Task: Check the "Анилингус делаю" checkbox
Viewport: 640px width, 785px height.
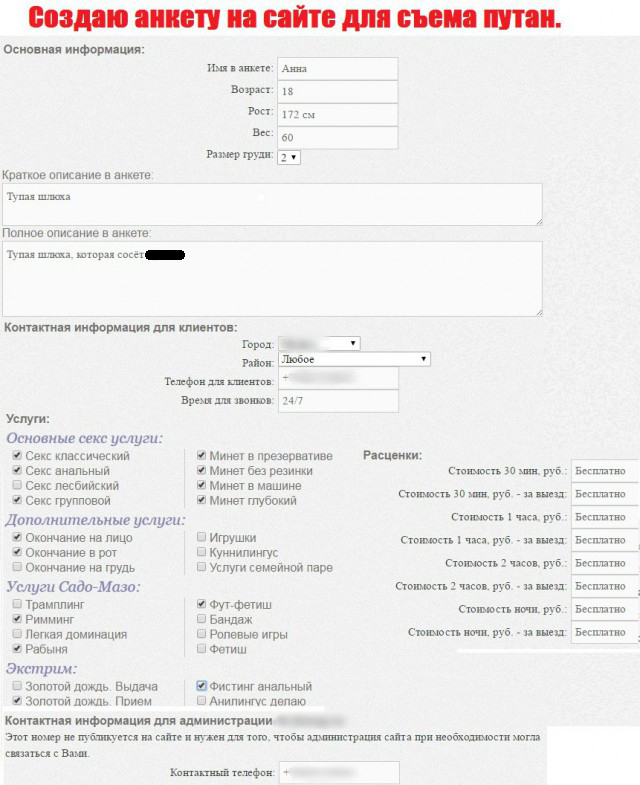Action: (201, 700)
